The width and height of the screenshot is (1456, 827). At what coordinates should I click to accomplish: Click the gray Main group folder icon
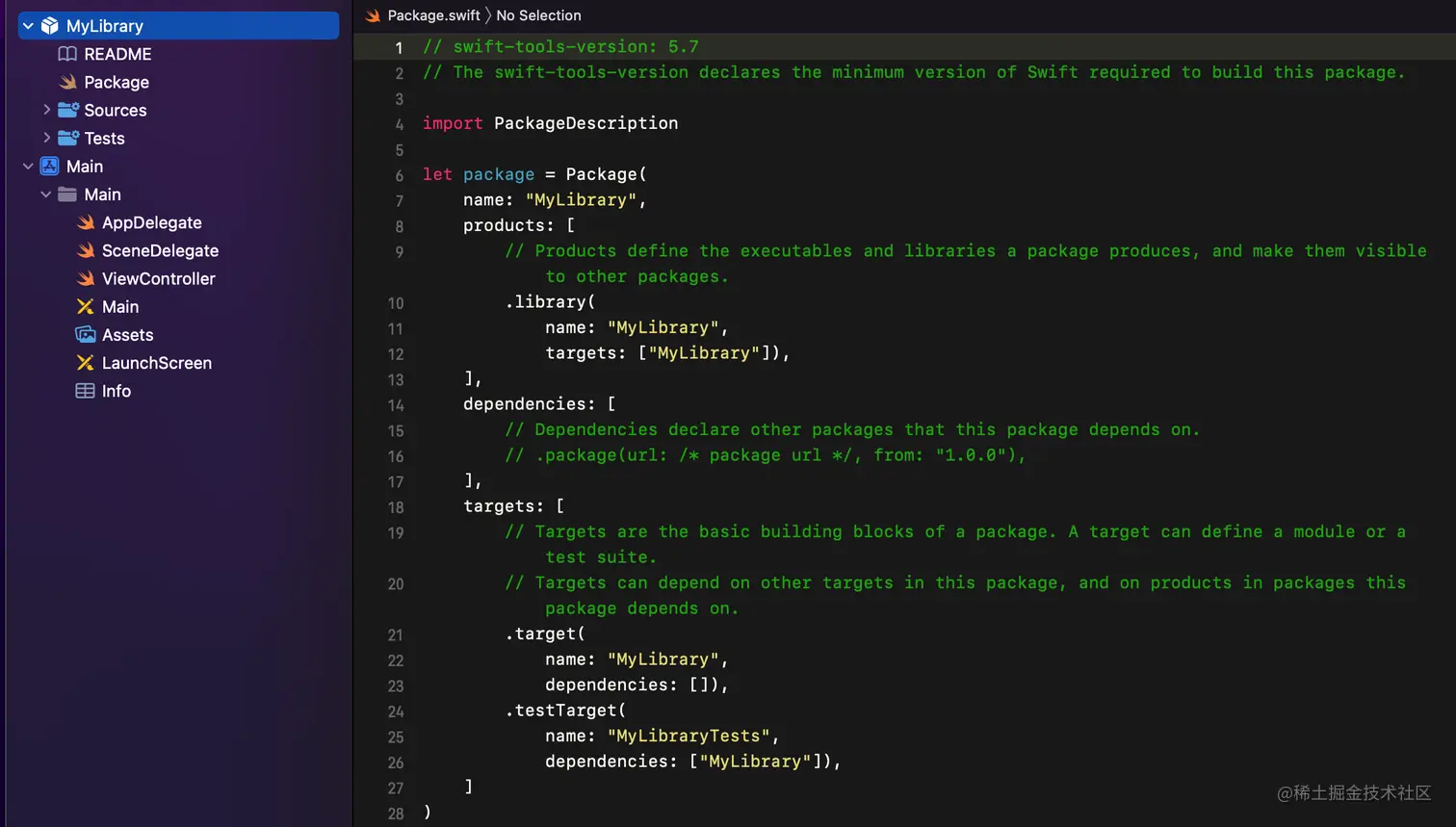pyautogui.click(x=67, y=194)
